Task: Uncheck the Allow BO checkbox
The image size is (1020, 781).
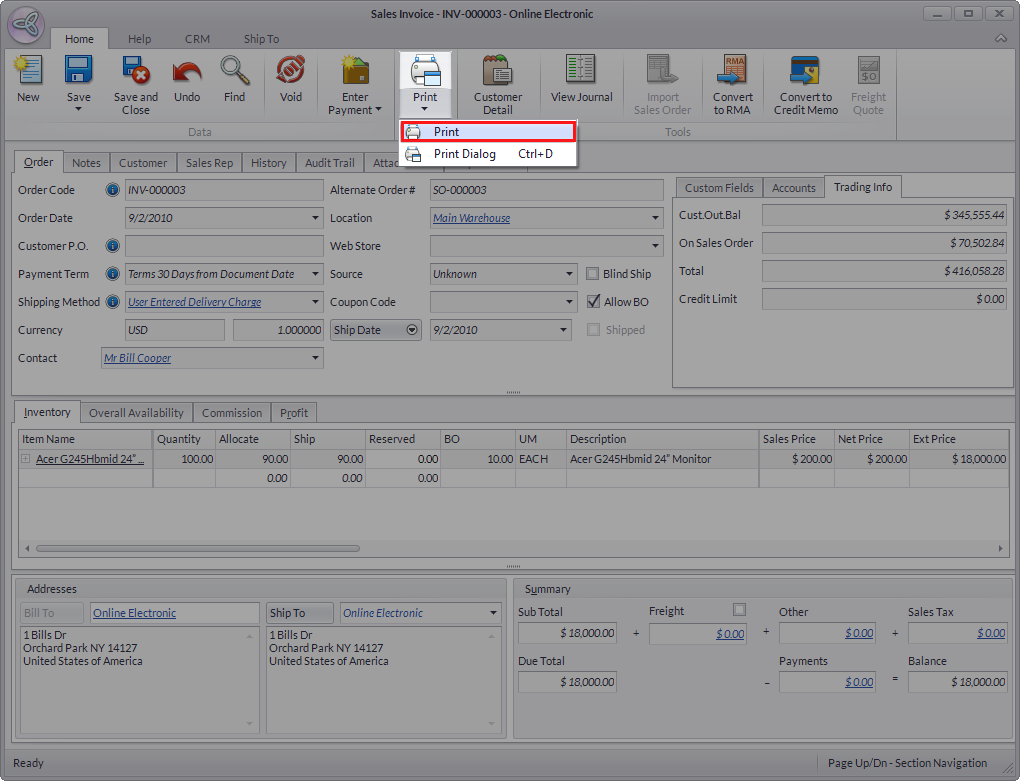Action: pos(593,302)
